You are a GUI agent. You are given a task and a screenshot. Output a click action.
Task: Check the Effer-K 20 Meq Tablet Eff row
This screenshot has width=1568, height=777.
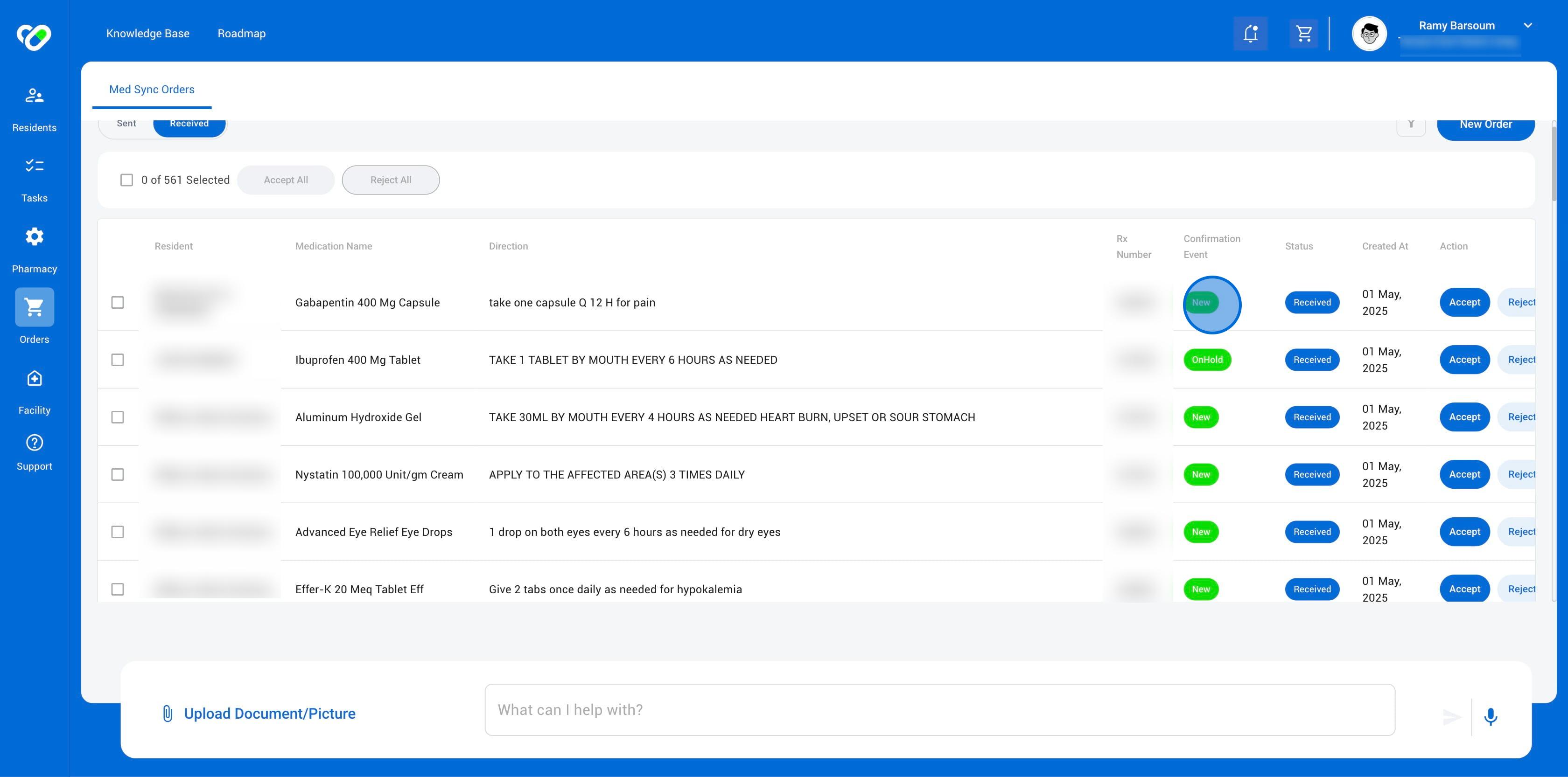118,589
